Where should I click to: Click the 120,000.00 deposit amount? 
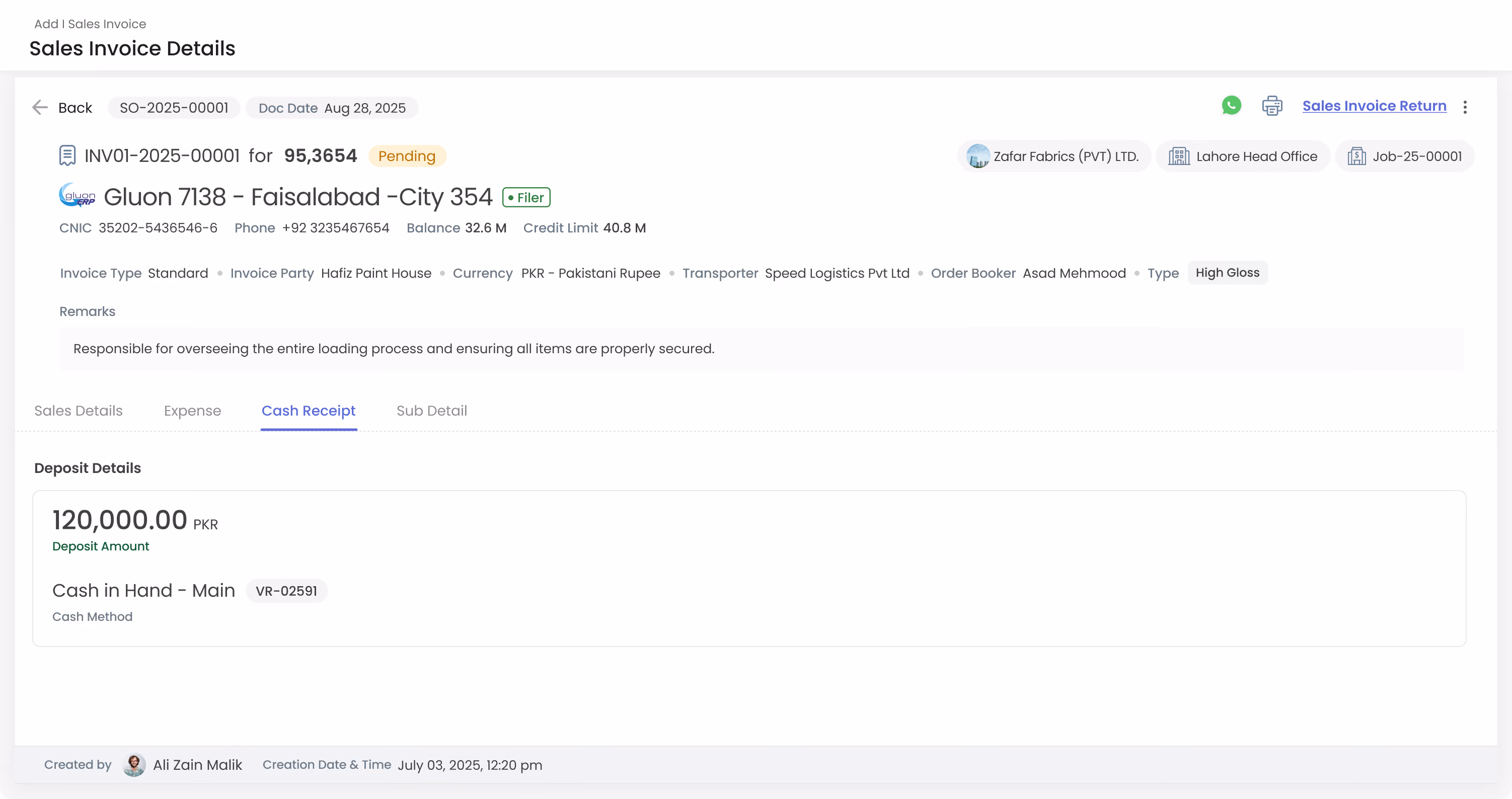pyautogui.click(x=120, y=520)
